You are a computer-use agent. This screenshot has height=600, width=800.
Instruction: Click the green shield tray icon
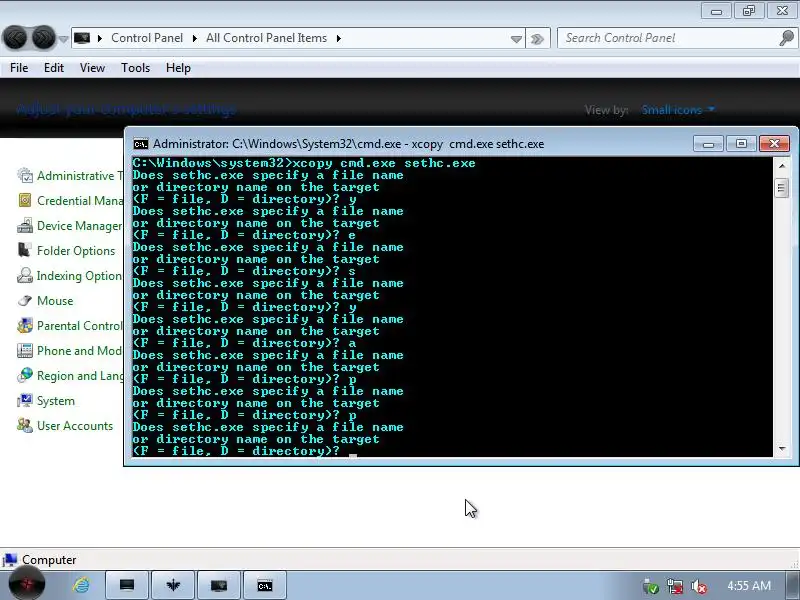[x=651, y=587]
